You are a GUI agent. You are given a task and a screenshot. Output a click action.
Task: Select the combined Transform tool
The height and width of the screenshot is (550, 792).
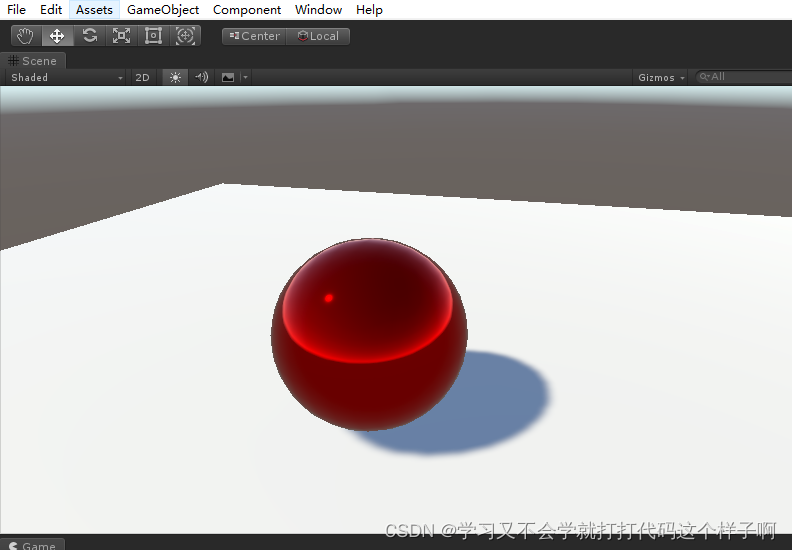pos(185,36)
